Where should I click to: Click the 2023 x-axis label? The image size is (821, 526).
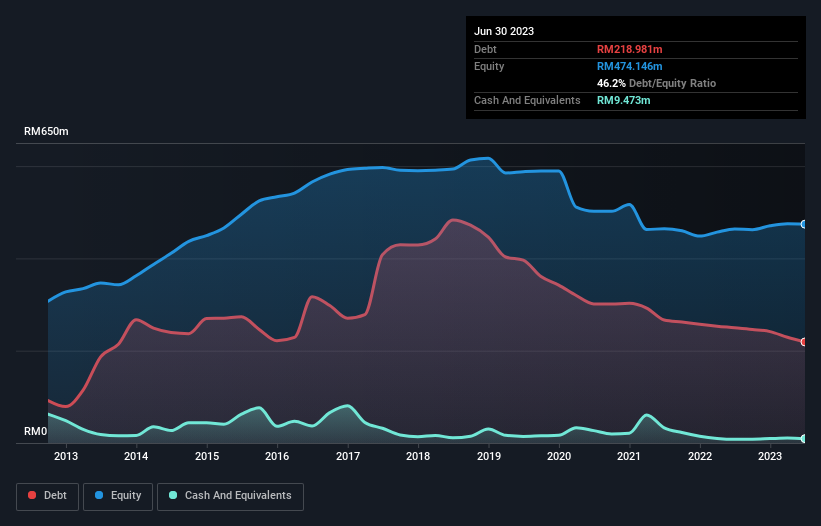(x=770, y=456)
